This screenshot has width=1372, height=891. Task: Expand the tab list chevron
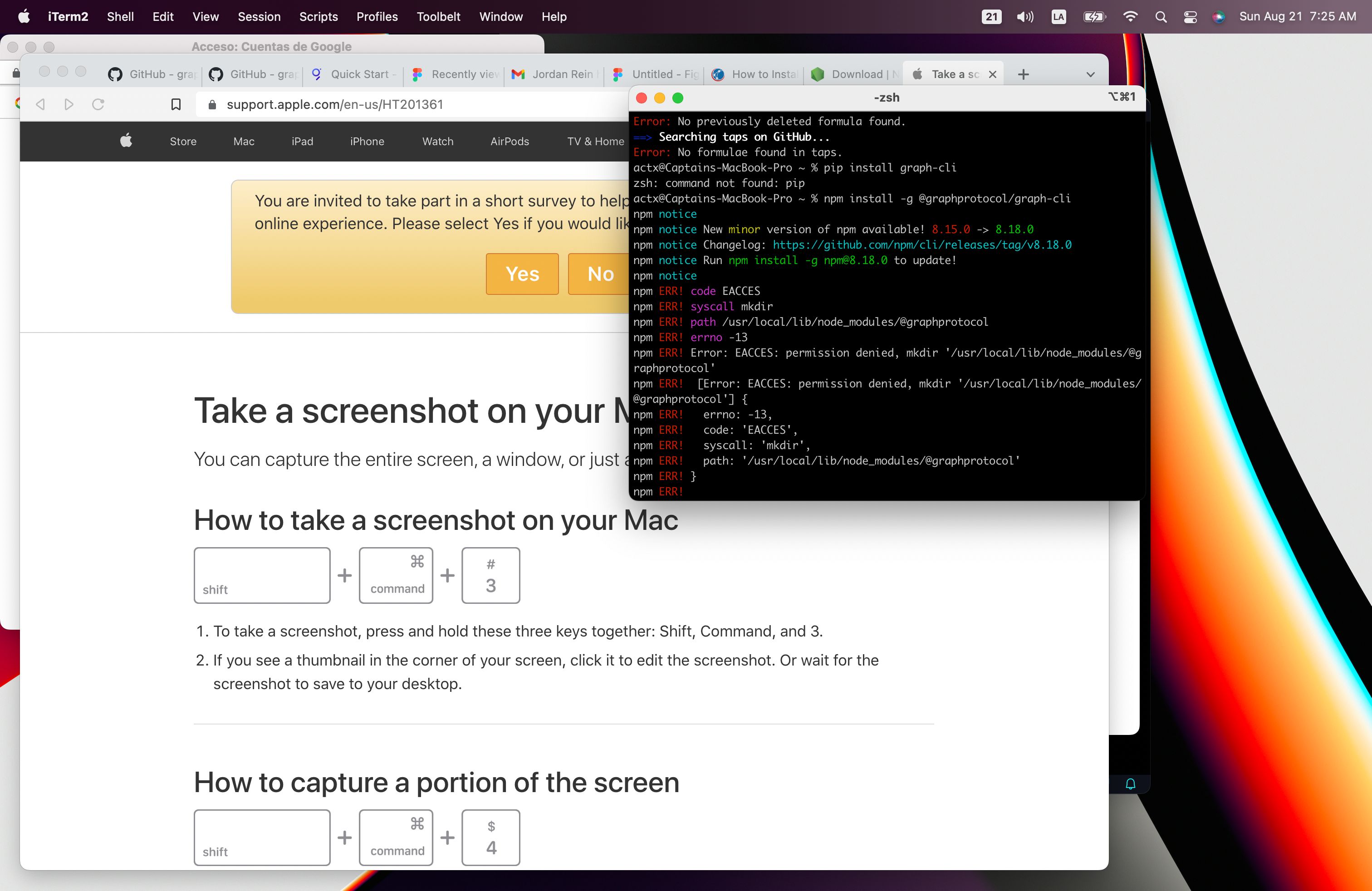[x=1090, y=74]
